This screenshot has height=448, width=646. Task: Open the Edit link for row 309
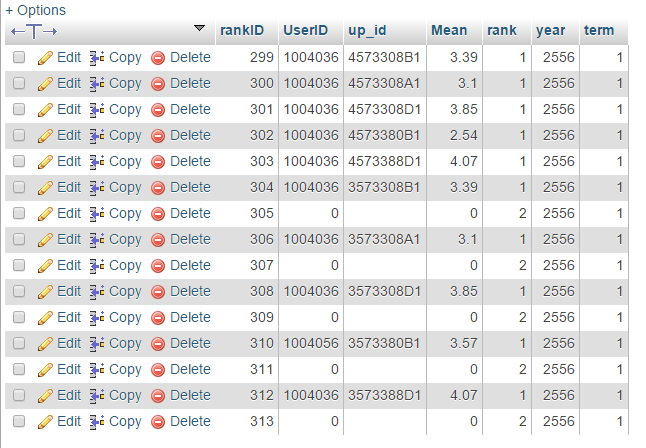tap(69, 317)
